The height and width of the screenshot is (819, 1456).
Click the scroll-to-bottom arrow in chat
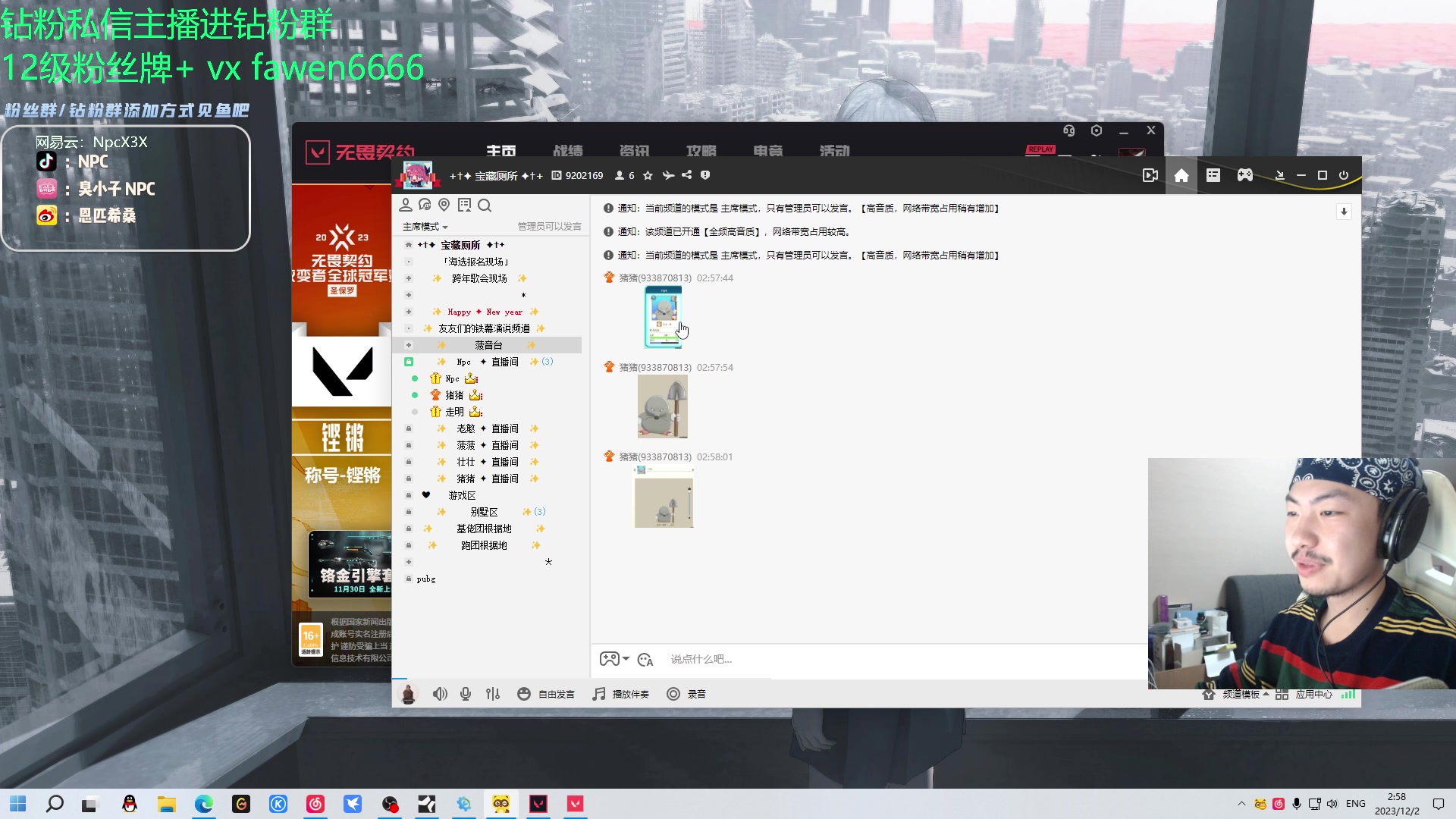point(1345,212)
